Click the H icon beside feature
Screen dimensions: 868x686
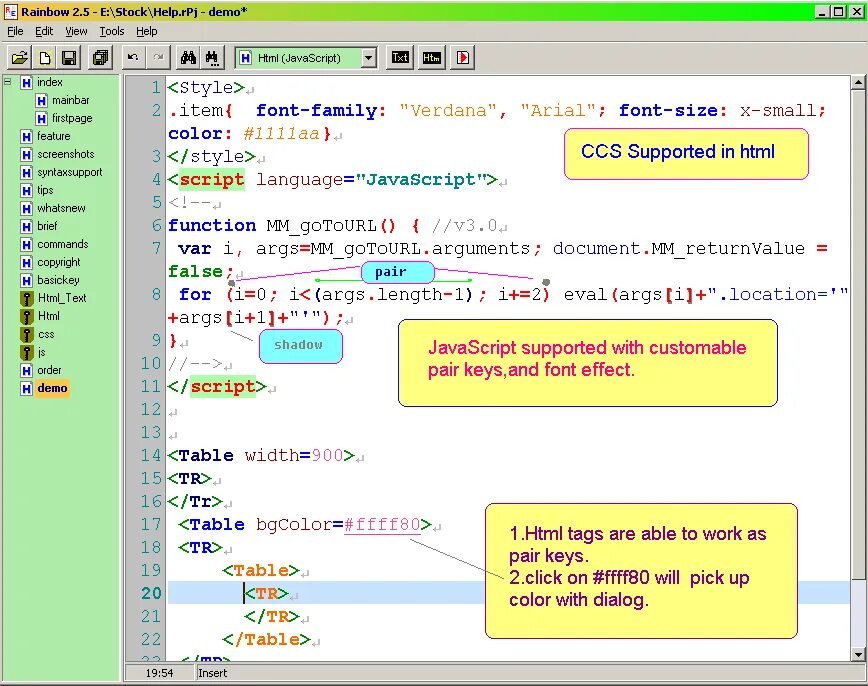point(26,136)
